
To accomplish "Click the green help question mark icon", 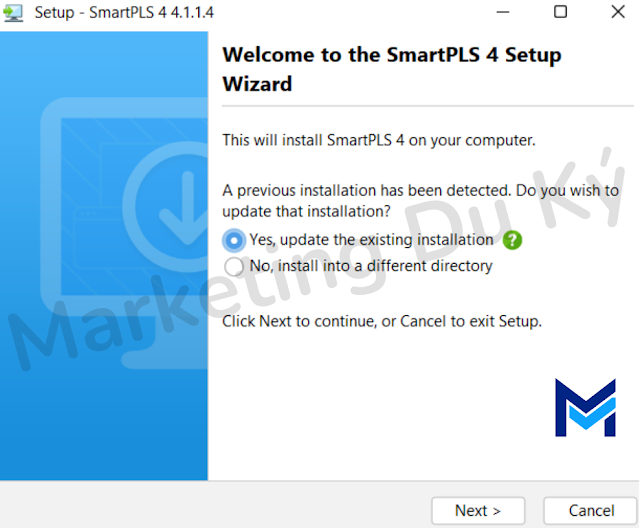I will 512,240.
